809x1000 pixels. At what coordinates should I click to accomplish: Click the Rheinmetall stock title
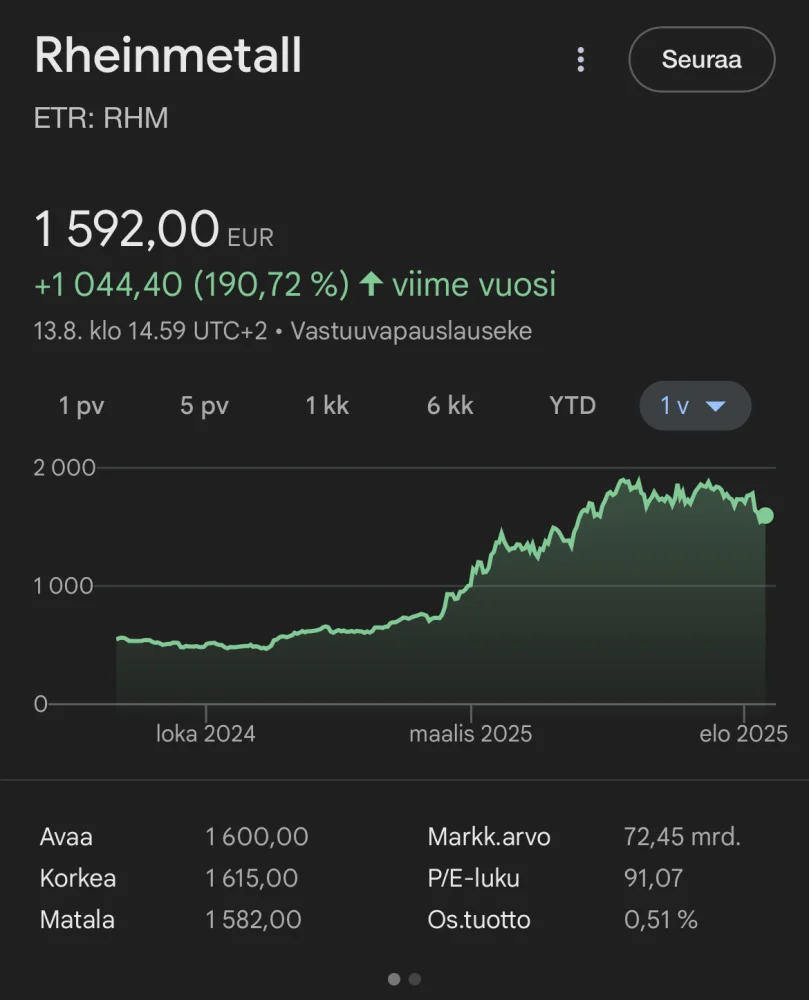[168, 56]
